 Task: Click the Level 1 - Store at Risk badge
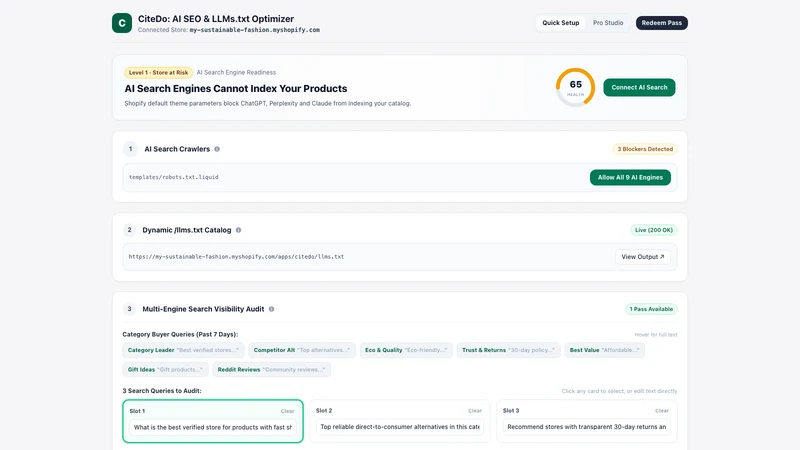click(158, 72)
